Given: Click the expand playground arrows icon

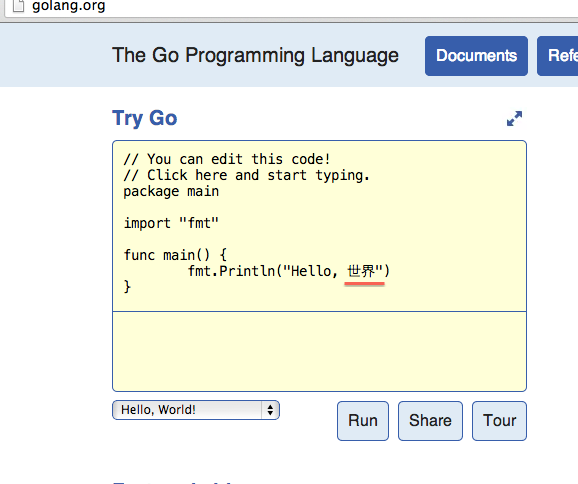Looking at the screenshot, I should (514, 119).
